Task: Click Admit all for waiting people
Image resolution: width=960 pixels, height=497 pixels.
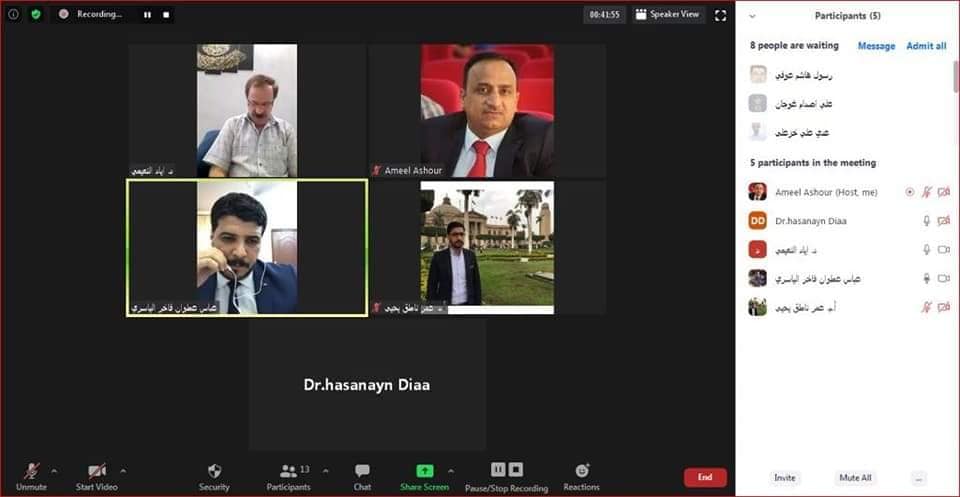Action: coord(926,46)
